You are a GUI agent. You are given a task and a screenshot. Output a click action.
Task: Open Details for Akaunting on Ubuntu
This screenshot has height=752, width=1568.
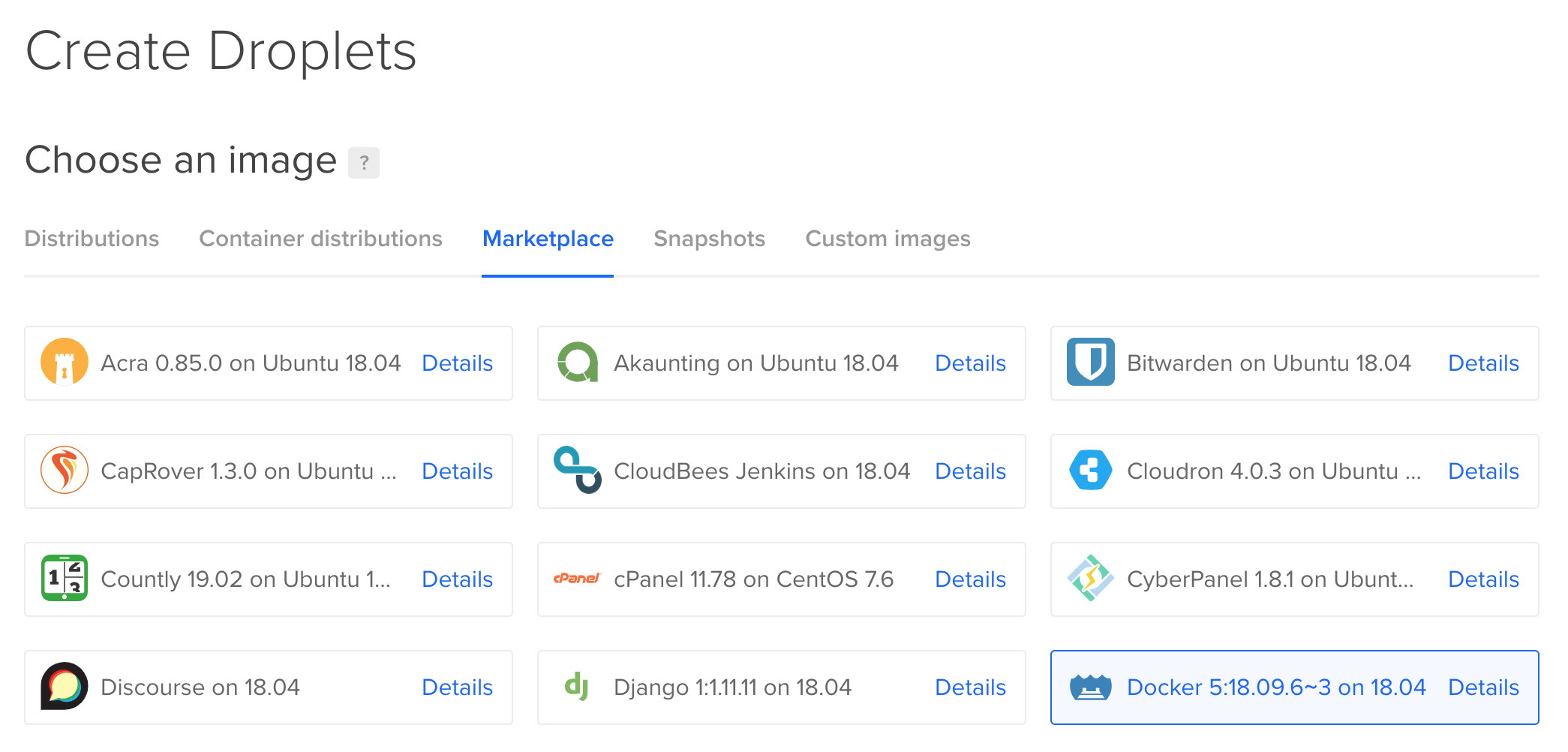tap(970, 363)
